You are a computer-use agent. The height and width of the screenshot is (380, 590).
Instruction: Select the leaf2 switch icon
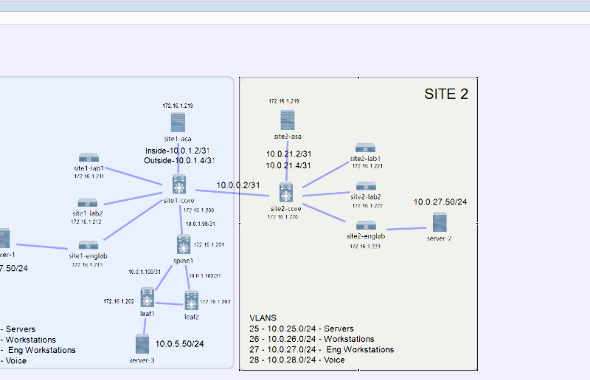pos(192,301)
